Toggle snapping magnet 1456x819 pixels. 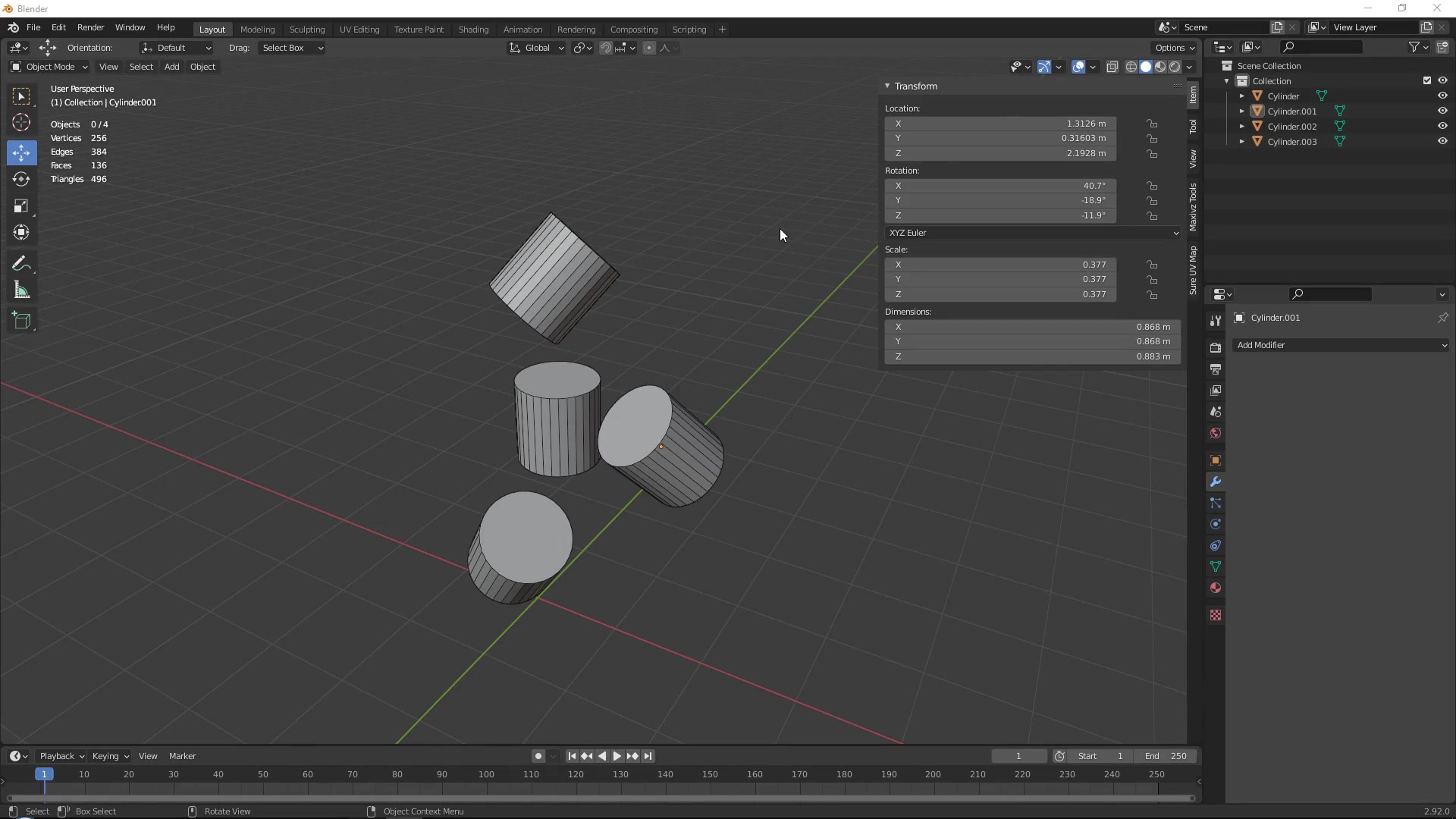(x=605, y=48)
